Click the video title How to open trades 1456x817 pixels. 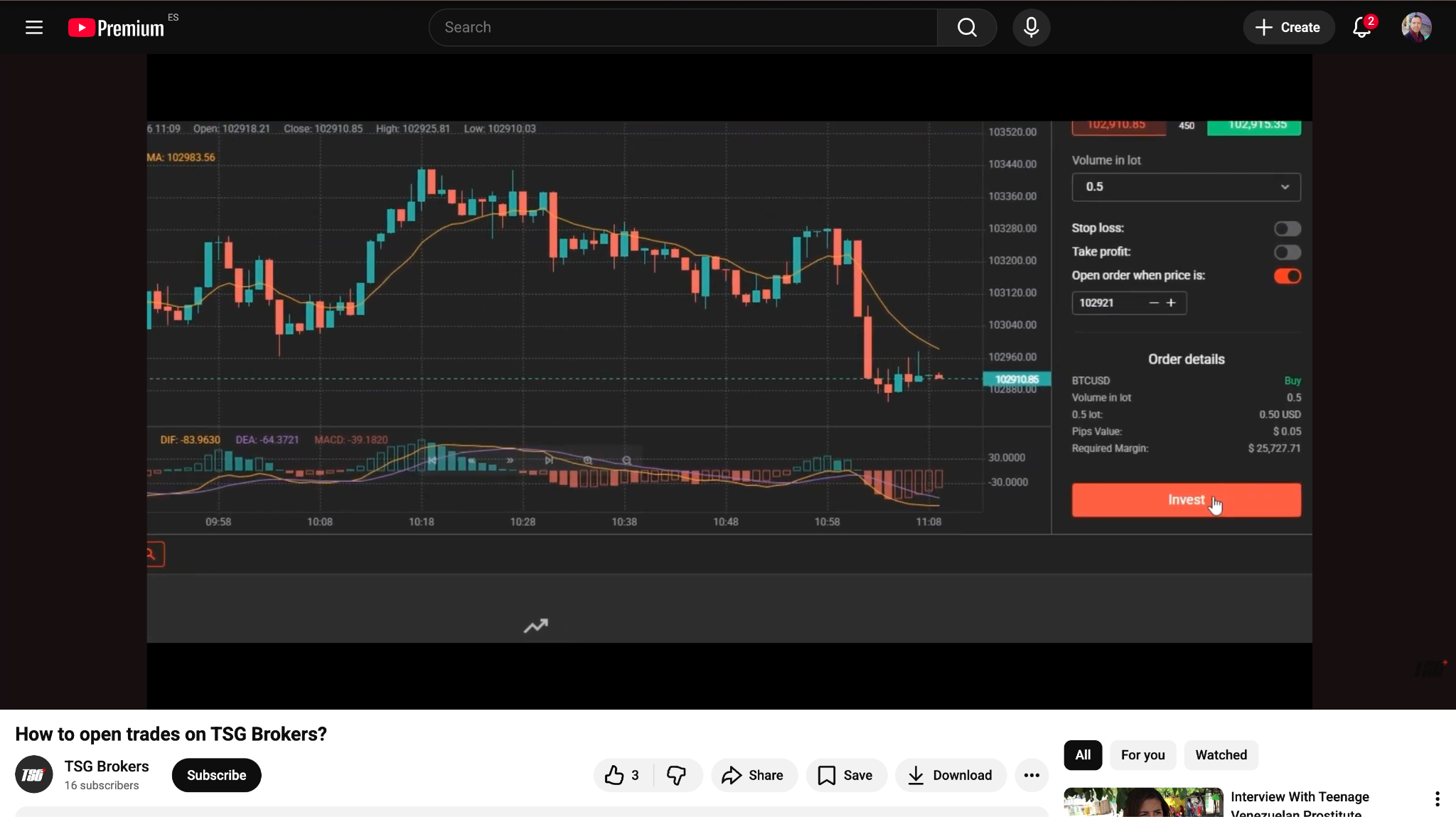coord(171,734)
